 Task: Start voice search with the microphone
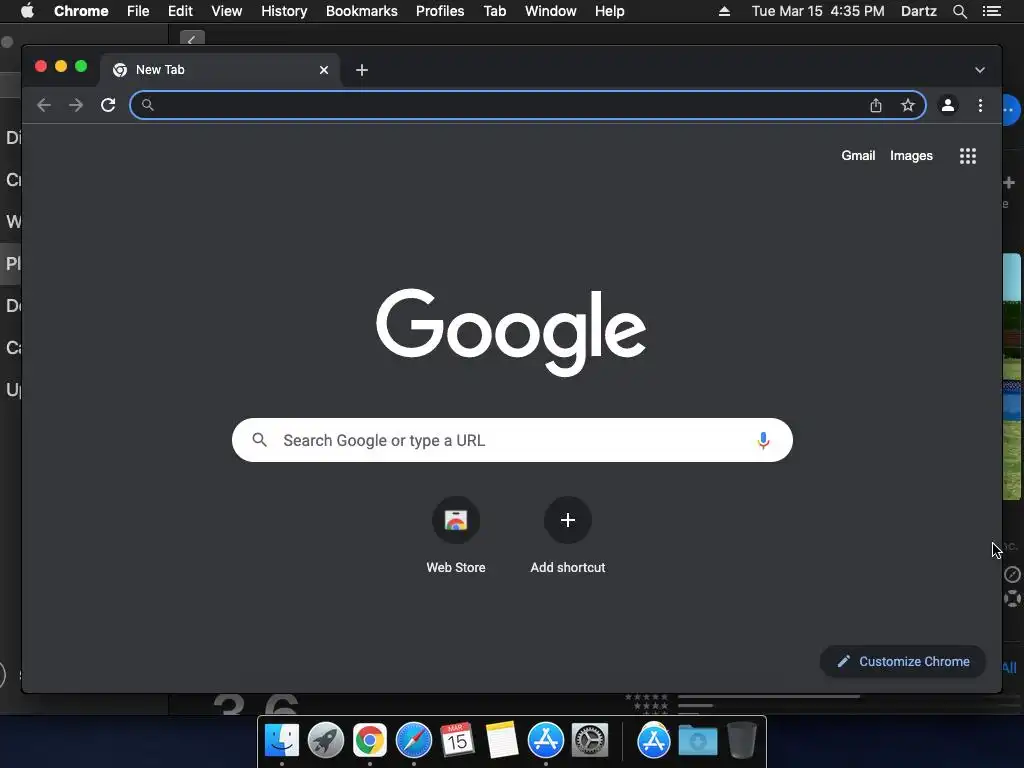pyautogui.click(x=763, y=441)
